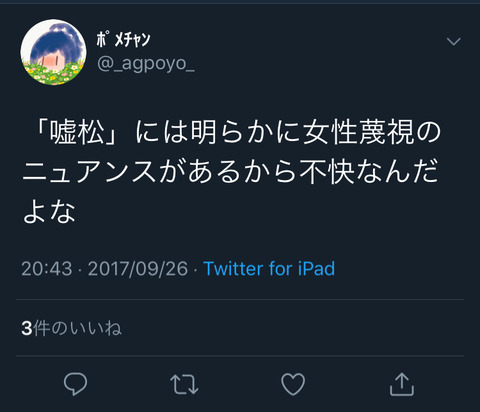Tap the flowers in the avatar image
480x412 pixels.
tap(53, 74)
